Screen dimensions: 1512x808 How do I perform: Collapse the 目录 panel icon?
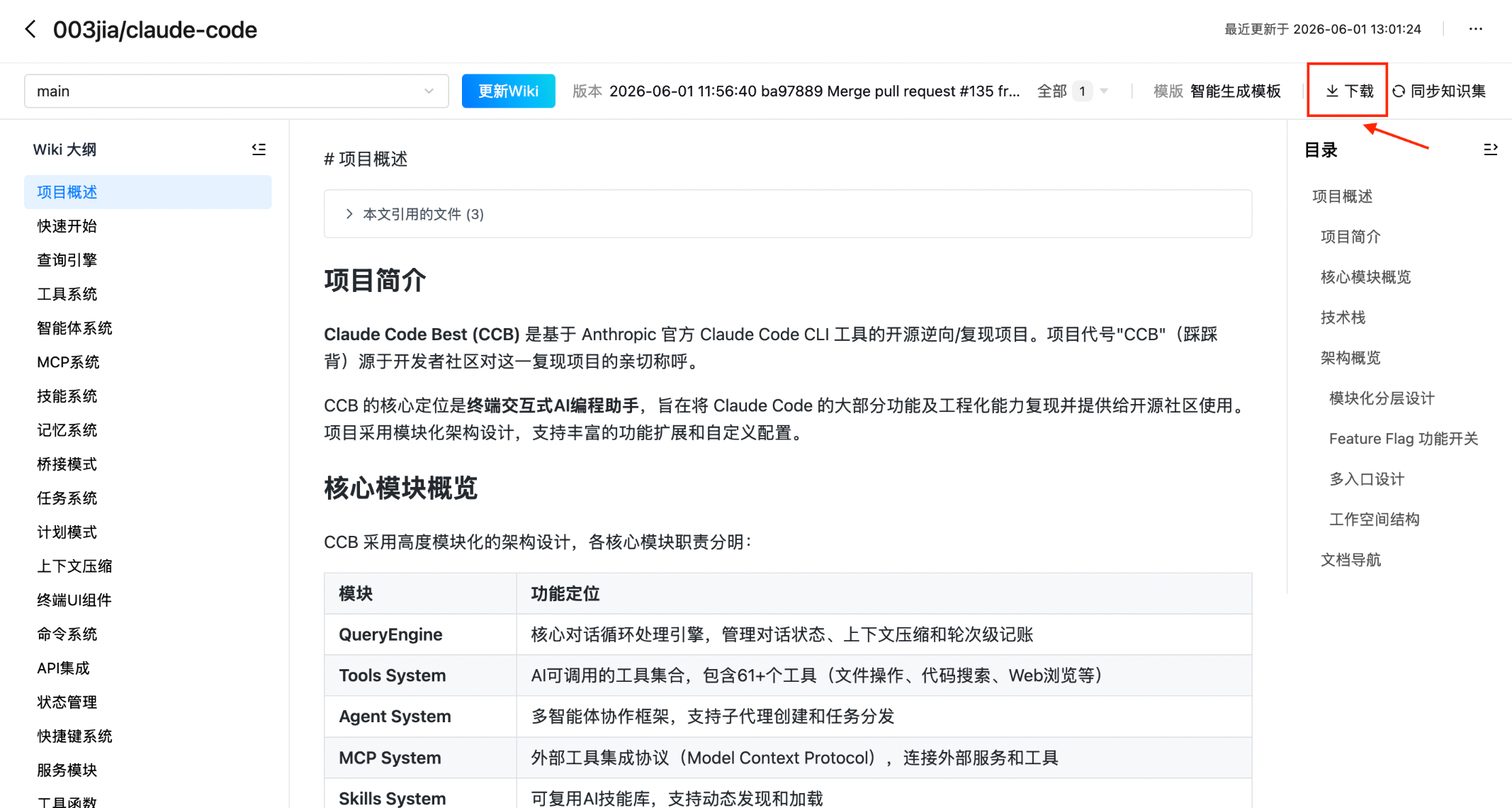1490,149
